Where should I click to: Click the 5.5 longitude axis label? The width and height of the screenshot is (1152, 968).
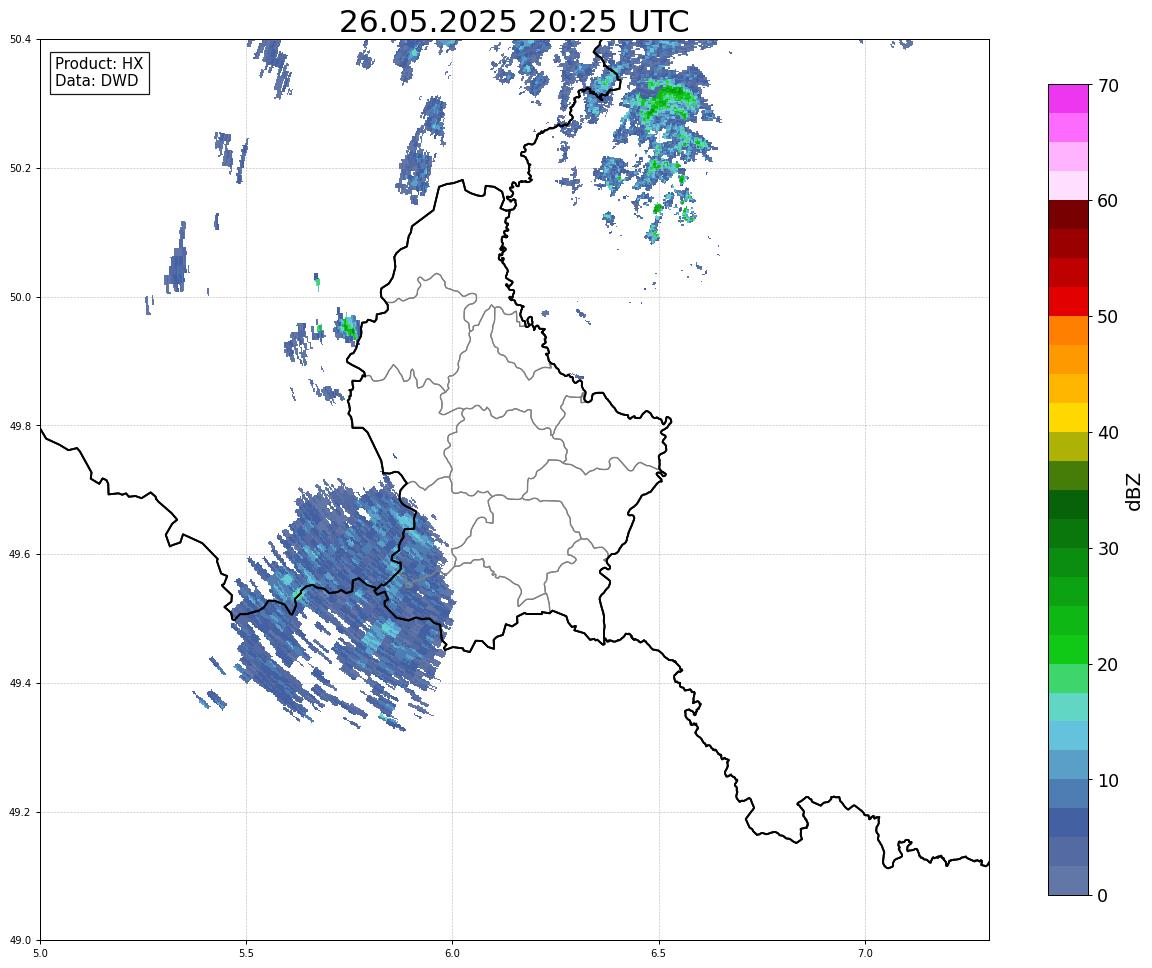point(246,953)
